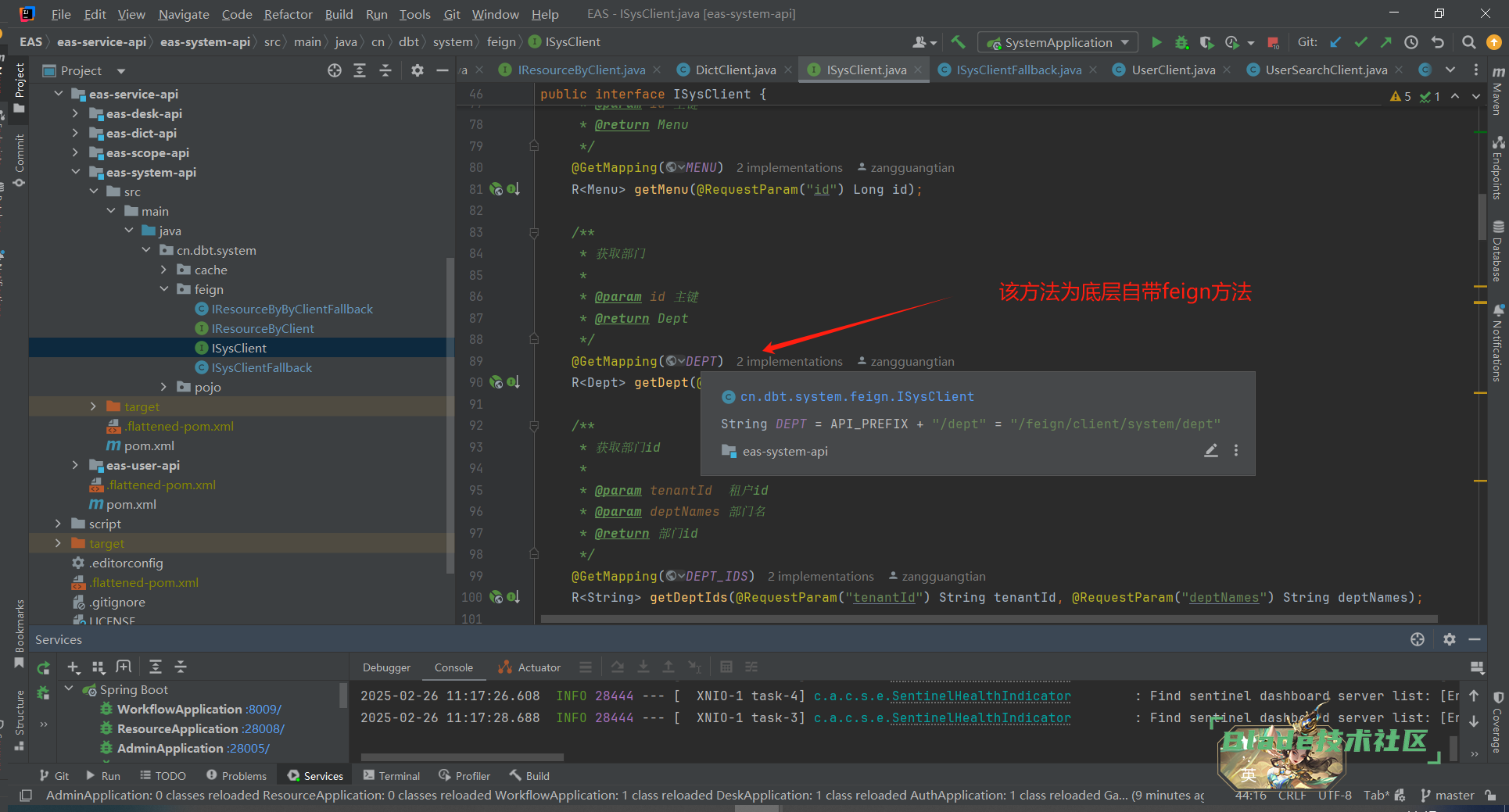Close the ISysClientFallback.java tab
Screen dimensions: 1509x812
[x=1093, y=70]
